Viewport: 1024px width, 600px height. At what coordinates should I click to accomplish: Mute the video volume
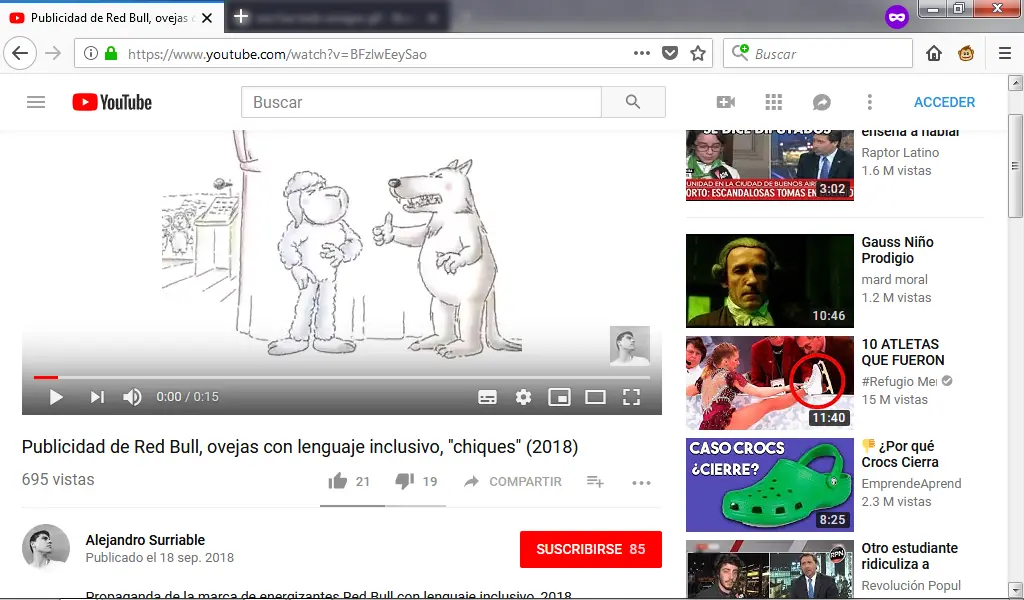pyautogui.click(x=132, y=397)
